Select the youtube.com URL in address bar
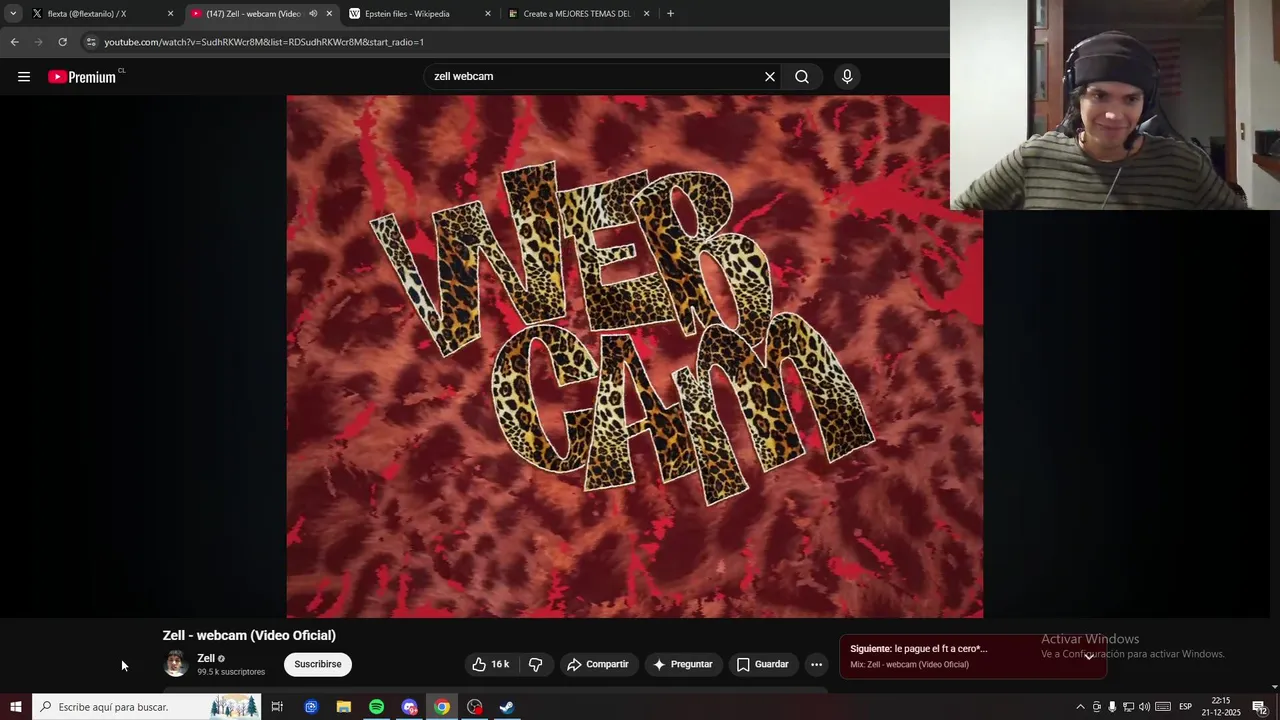 pyautogui.click(x=264, y=42)
